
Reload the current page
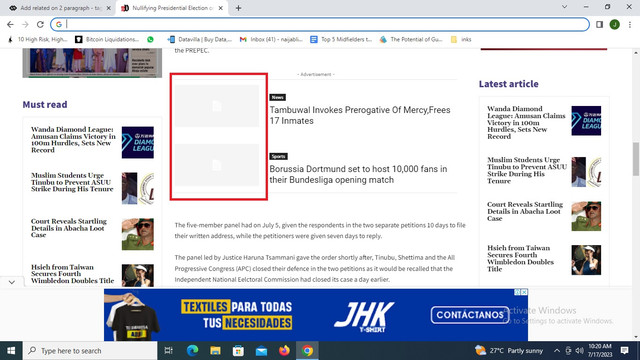(40, 24)
